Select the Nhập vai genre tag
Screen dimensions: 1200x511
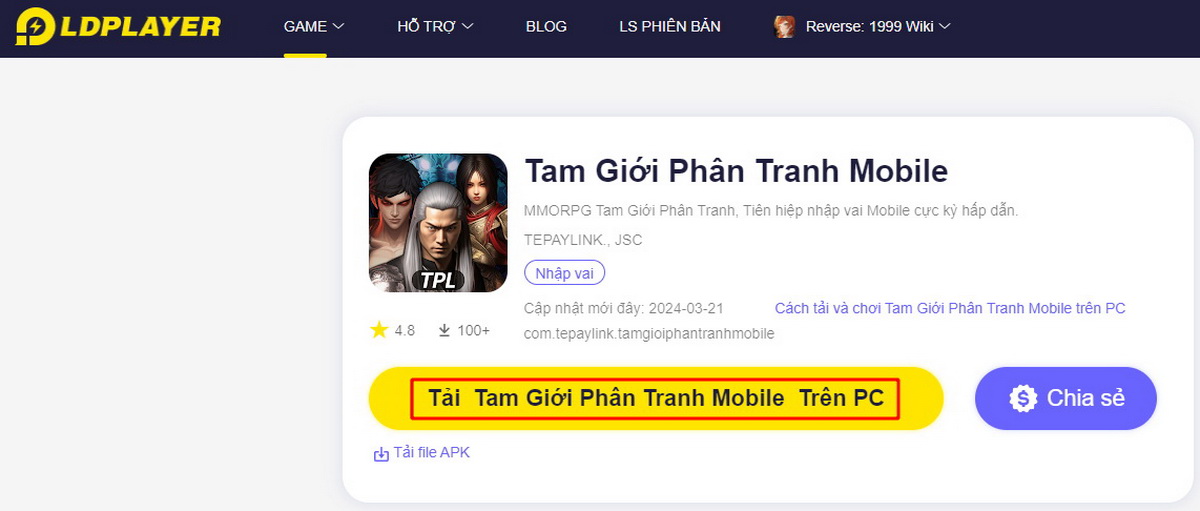[565, 273]
